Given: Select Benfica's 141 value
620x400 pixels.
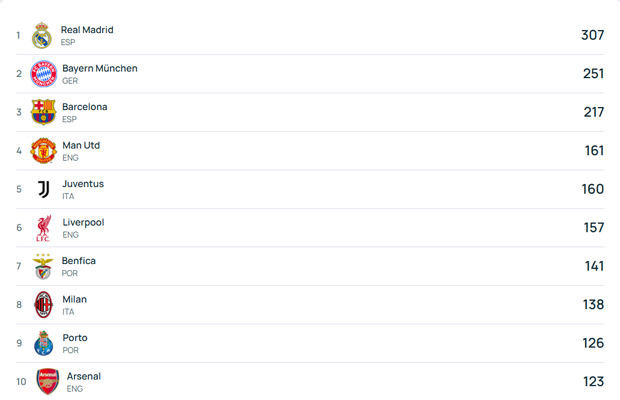Looking at the screenshot, I should tap(594, 266).
